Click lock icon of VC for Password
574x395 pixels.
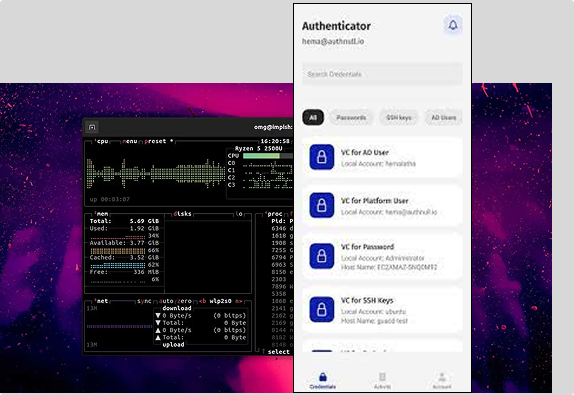click(x=321, y=256)
